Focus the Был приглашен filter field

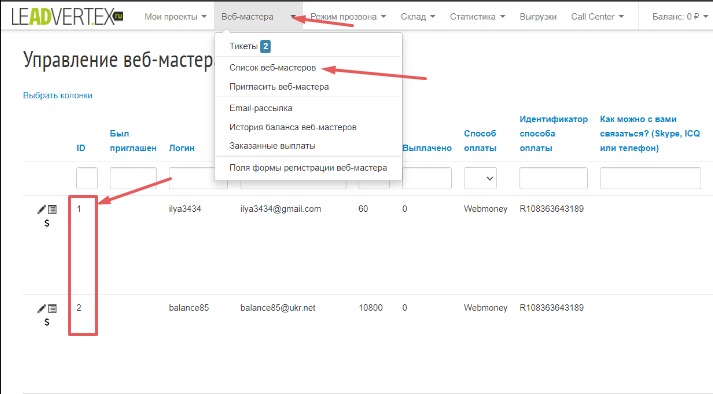(x=133, y=178)
